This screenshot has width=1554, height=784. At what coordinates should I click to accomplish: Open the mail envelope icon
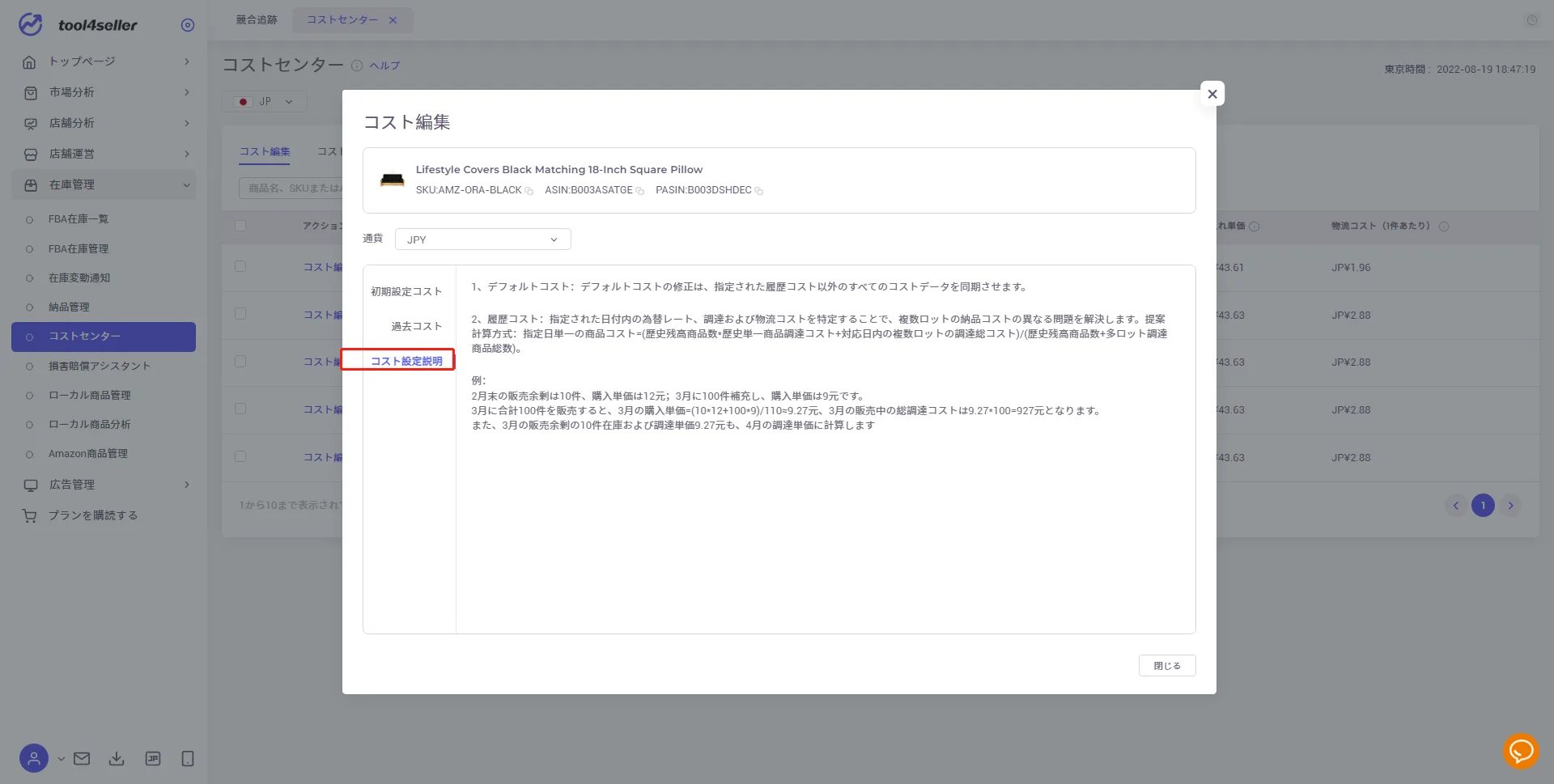point(82,759)
